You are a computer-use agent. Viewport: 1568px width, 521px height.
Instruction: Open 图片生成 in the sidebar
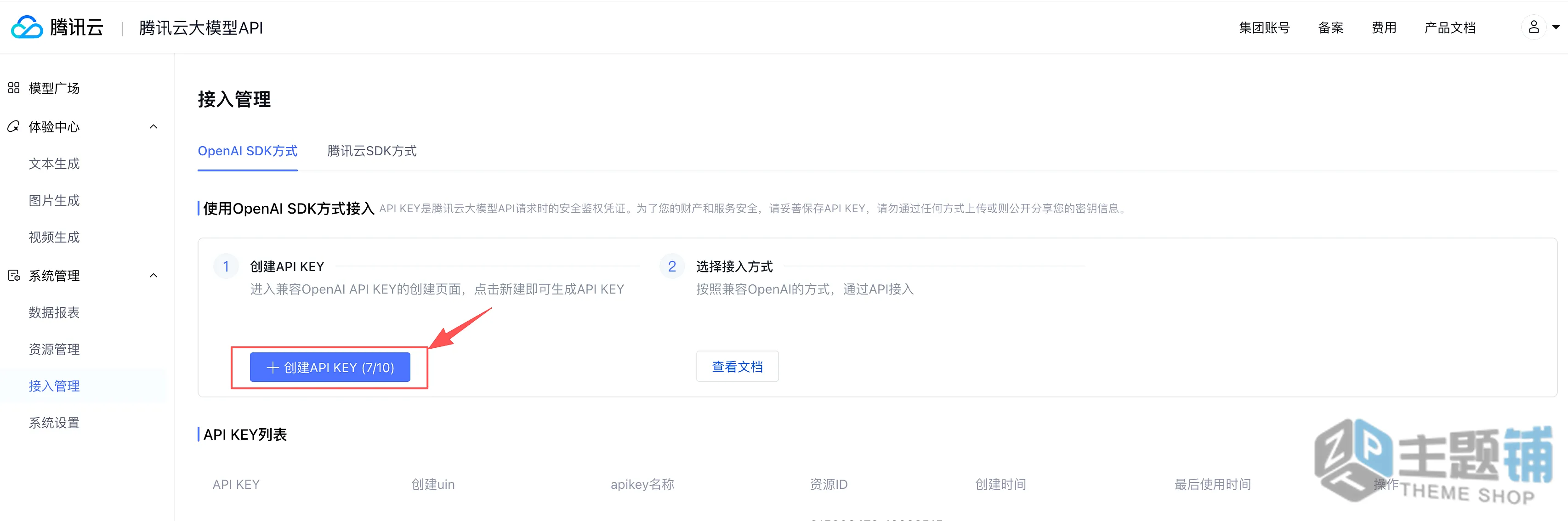[54, 200]
